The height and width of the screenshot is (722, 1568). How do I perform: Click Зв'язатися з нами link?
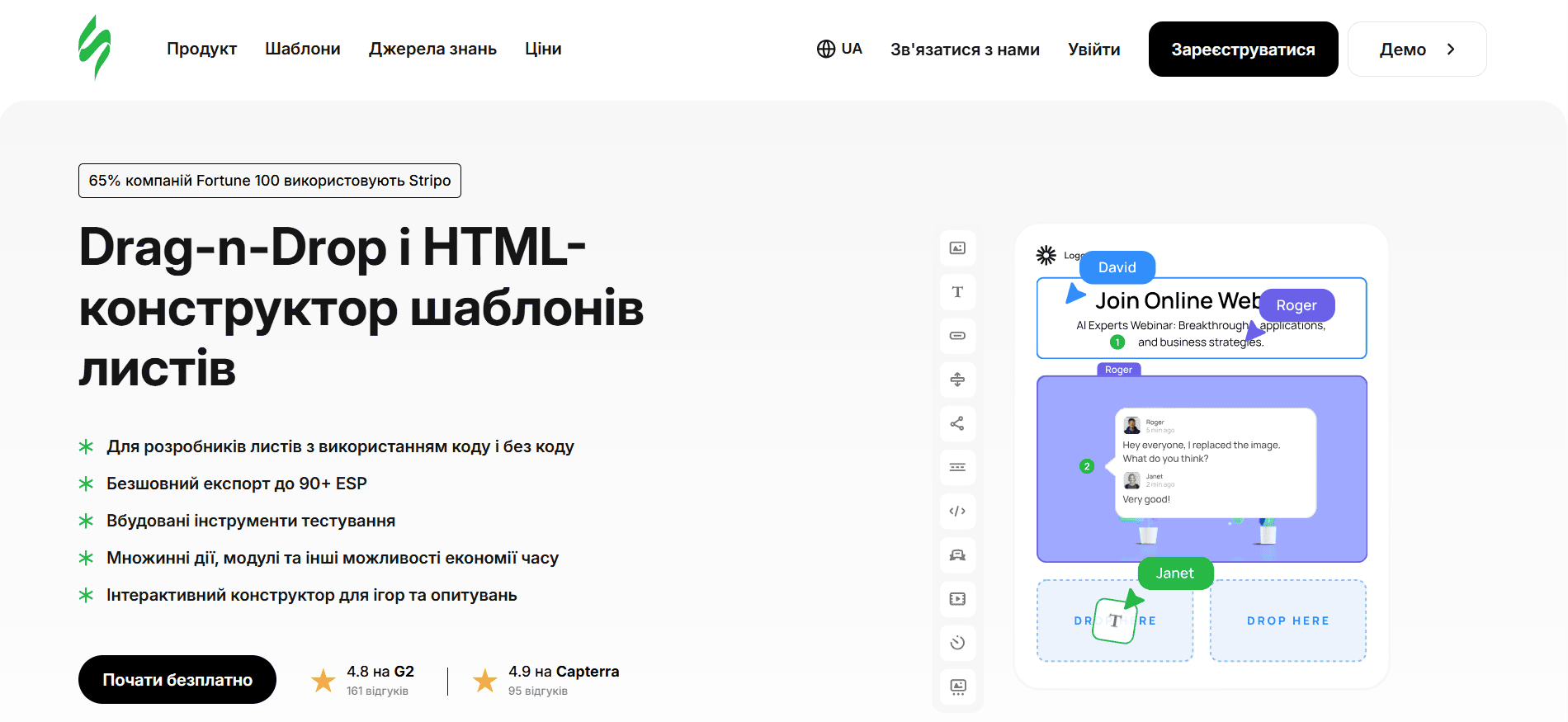click(965, 50)
